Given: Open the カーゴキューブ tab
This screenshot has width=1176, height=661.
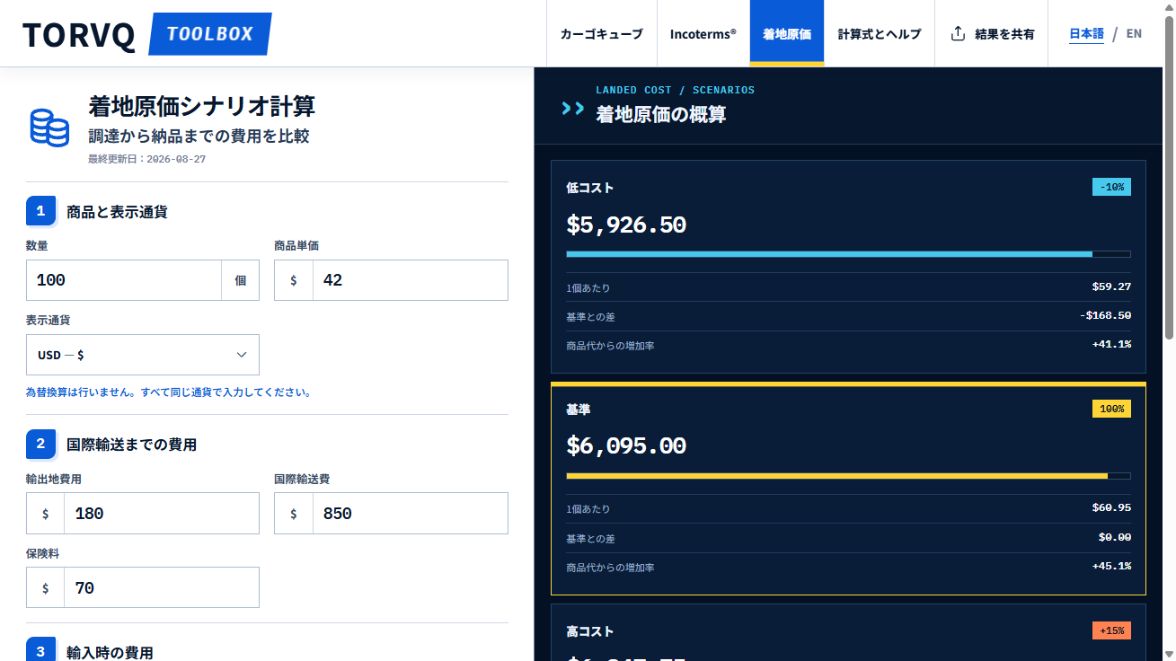Looking at the screenshot, I should point(602,34).
